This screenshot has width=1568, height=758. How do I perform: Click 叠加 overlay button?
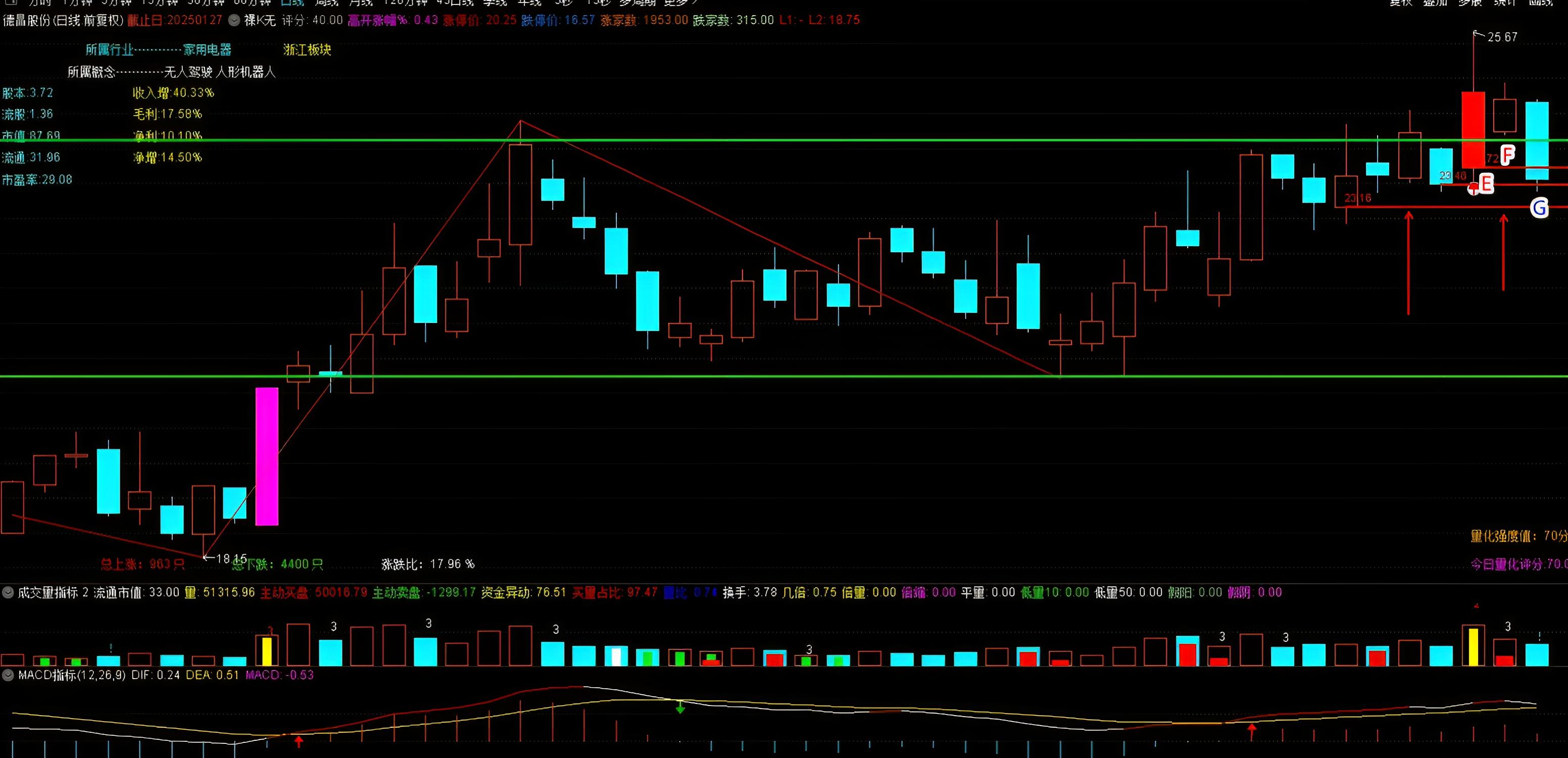[1435, 3]
